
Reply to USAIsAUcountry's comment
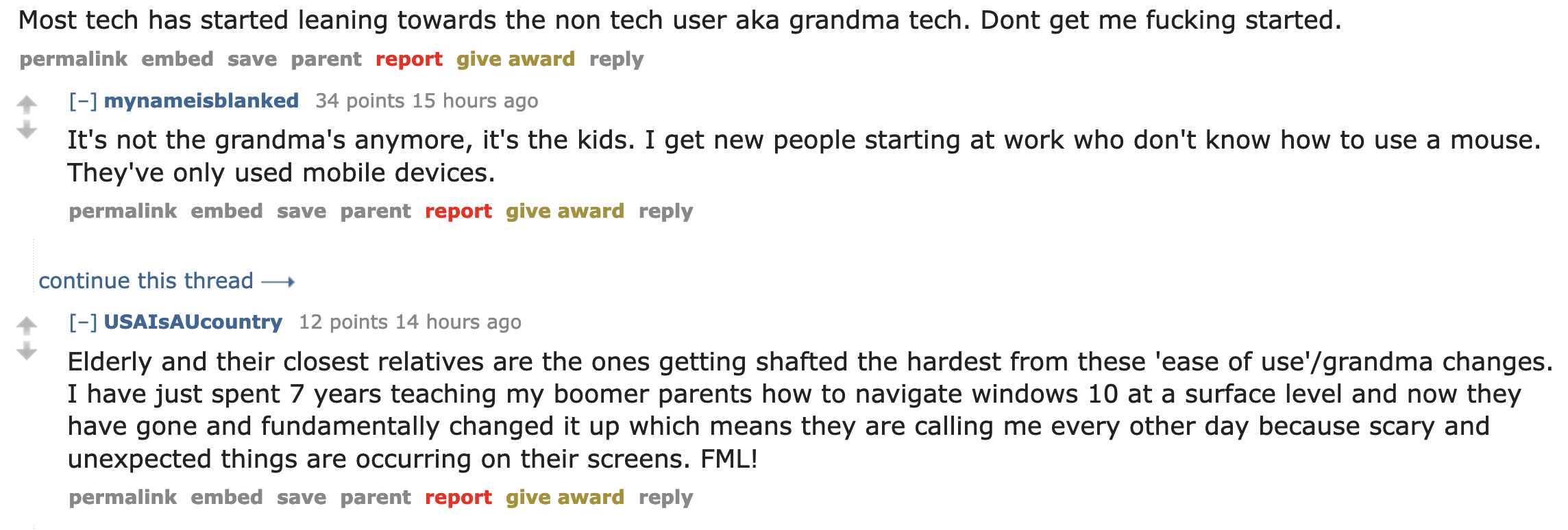pos(665,498)
